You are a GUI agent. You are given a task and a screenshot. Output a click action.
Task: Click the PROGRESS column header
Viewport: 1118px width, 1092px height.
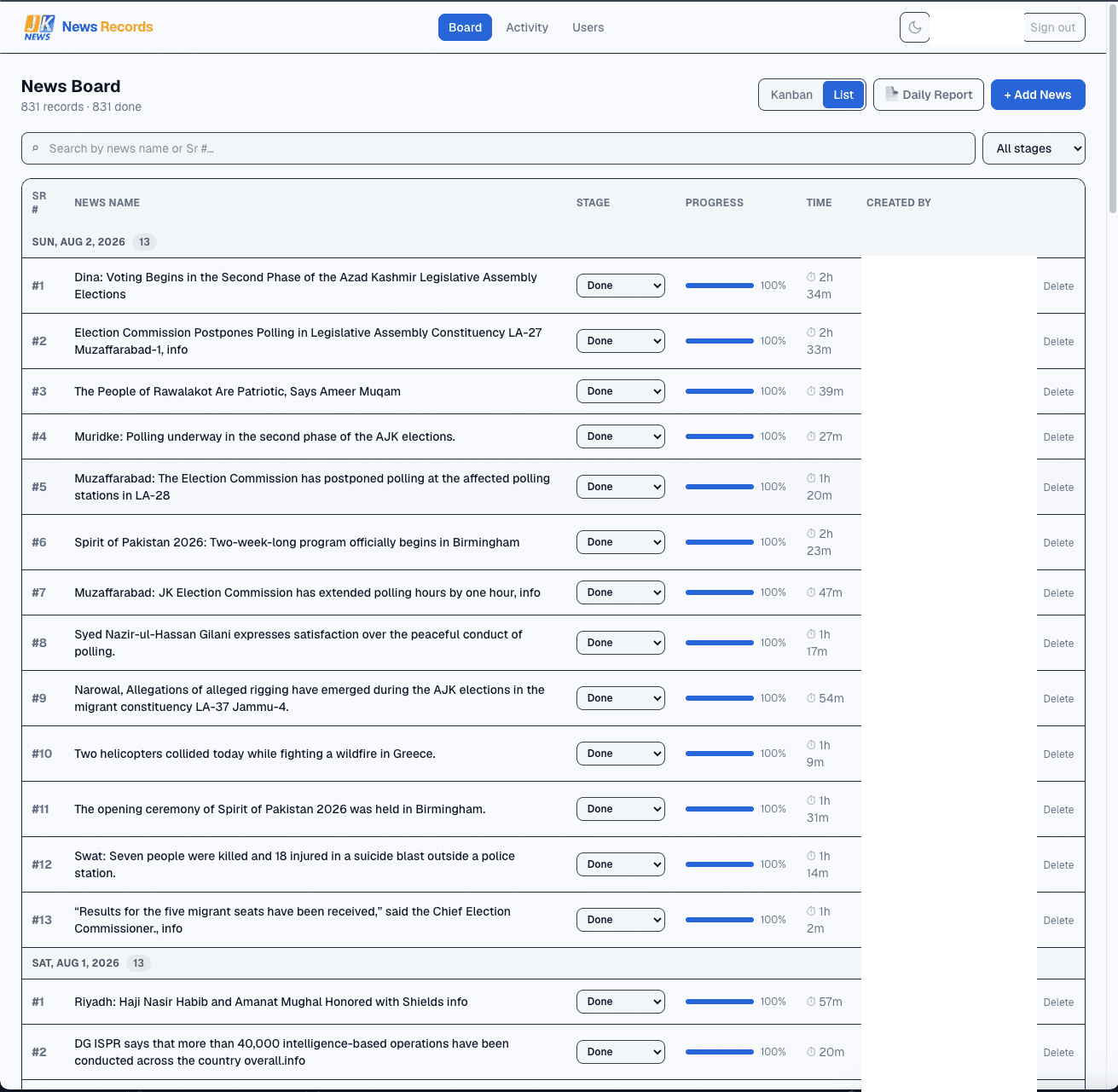[x=715, y=203]
